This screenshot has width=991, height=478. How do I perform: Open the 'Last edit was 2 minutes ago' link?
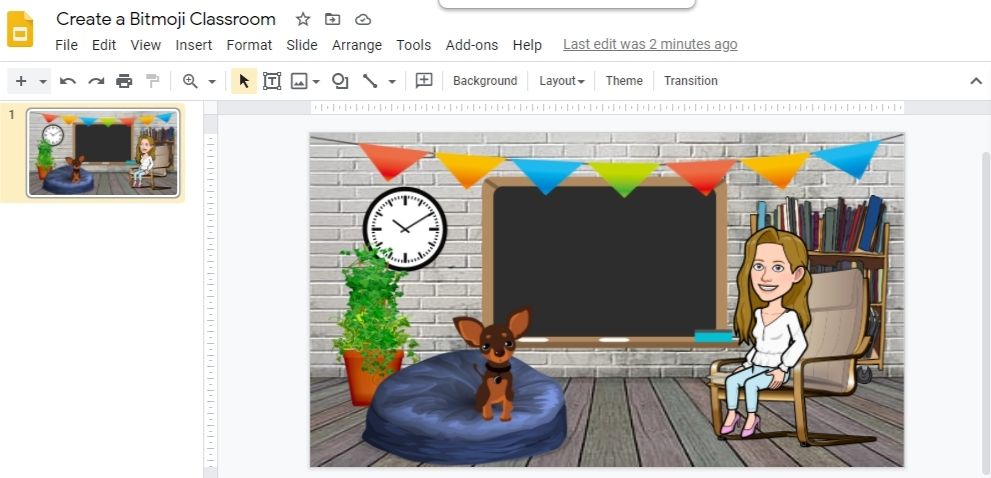(650, 45)
